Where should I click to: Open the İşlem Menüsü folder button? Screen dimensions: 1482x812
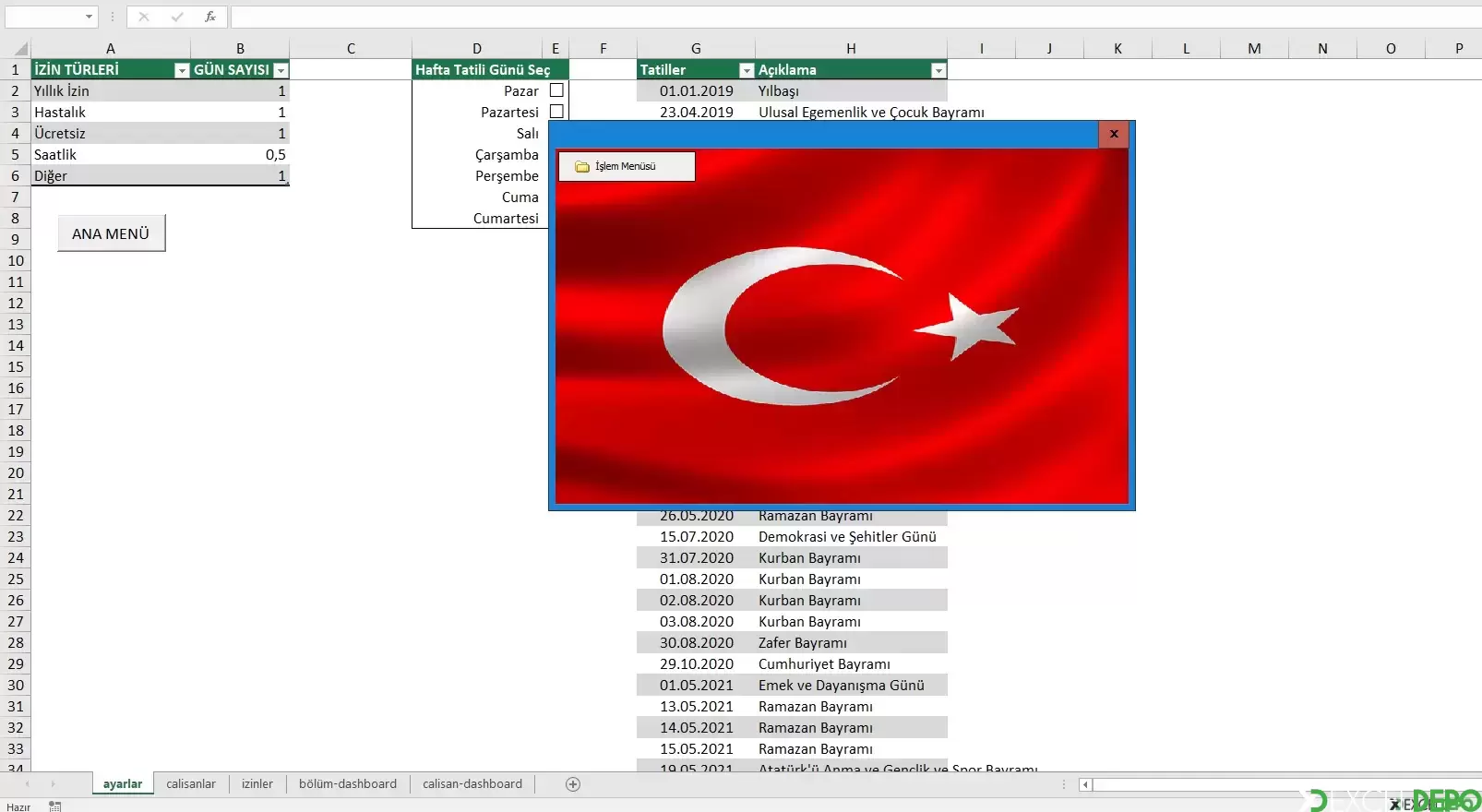627,166
